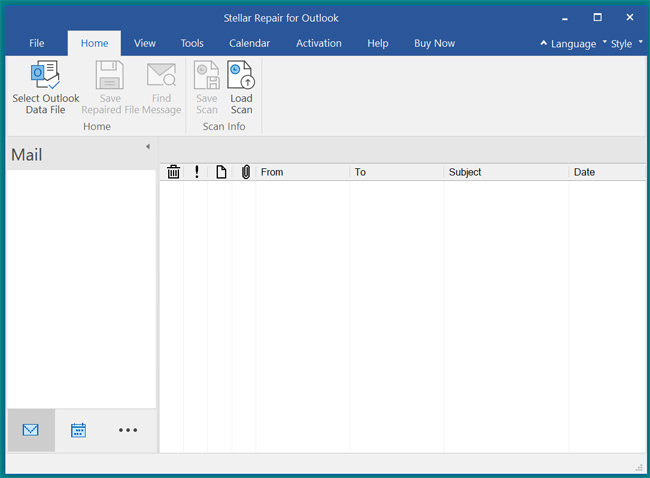Screen dimensions: 650x478
Task: Open the three-dots more options
Action: (128, 430)
